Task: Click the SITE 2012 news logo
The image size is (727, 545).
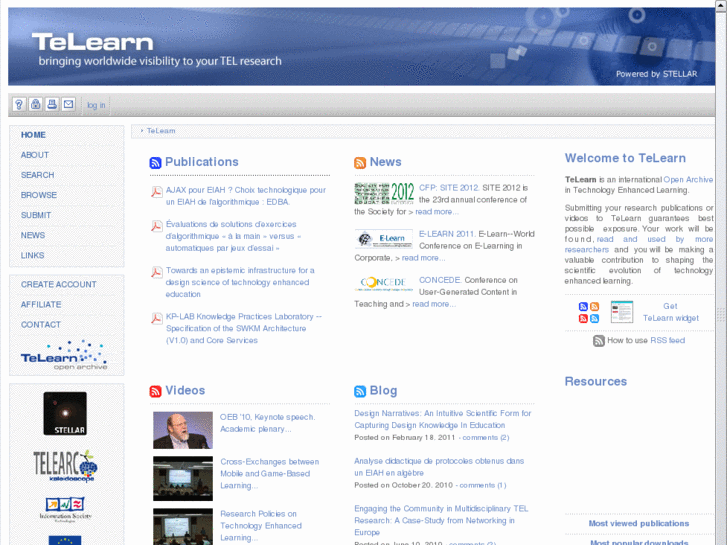Action: (x=384, y=193)
